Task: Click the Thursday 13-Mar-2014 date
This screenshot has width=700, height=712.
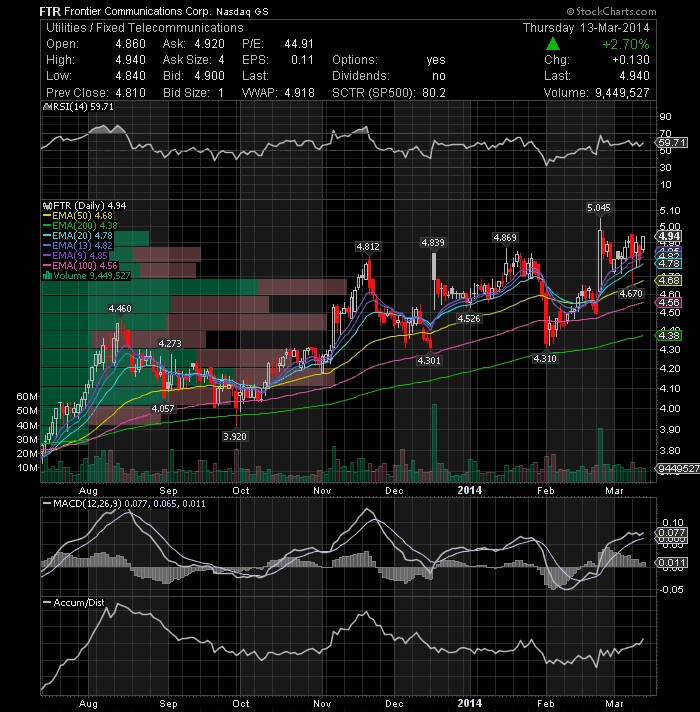Action: 586,28
